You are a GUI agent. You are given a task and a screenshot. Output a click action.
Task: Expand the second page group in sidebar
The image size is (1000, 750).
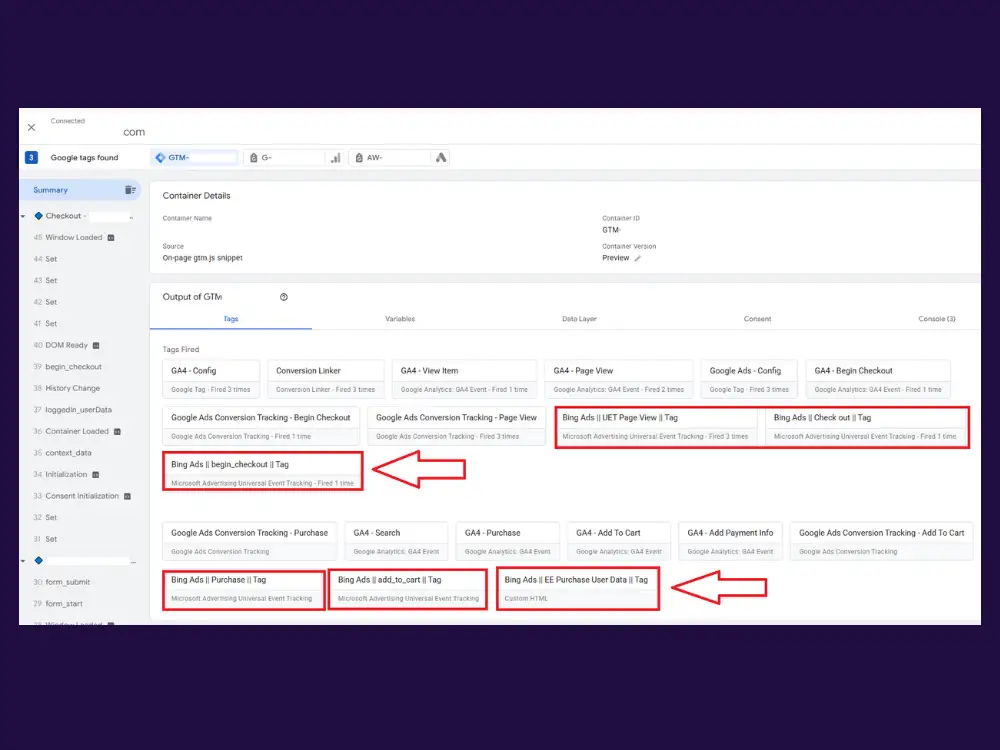[23, 561]
